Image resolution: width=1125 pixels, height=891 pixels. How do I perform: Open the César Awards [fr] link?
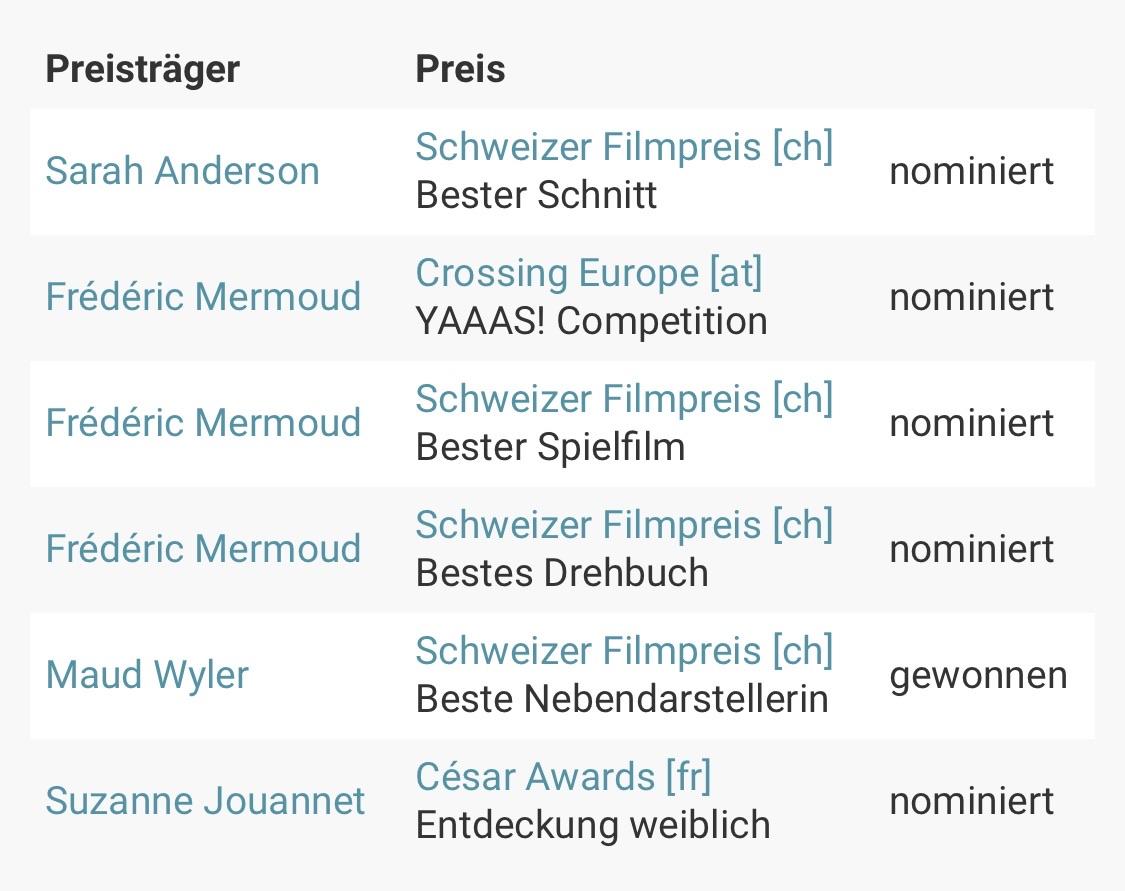563,777
